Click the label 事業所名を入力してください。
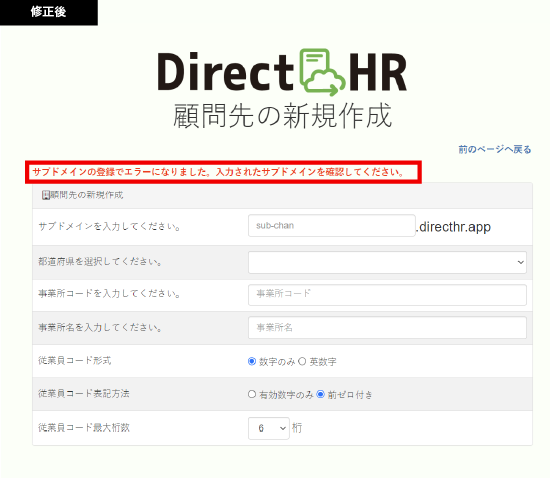 100,328
